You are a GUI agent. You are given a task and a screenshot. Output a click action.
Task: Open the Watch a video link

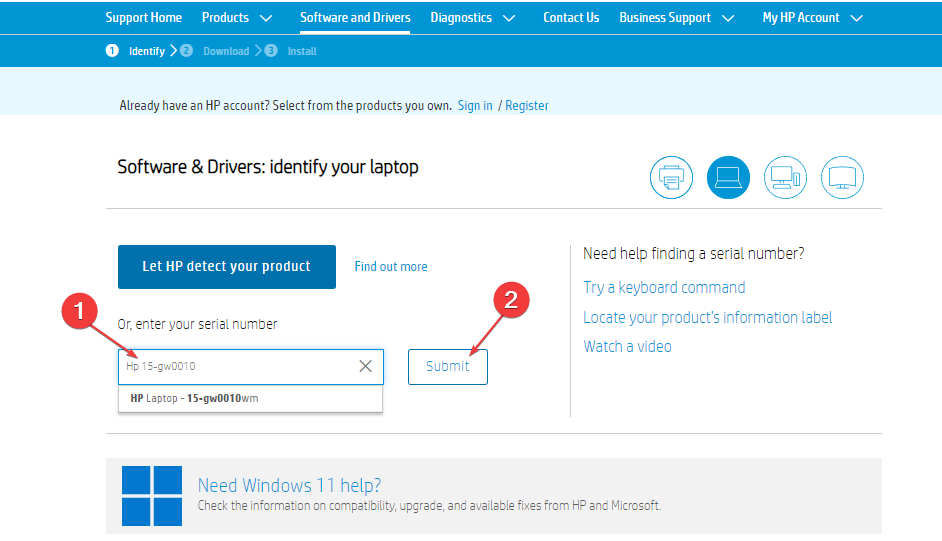[x=627, y=346]
